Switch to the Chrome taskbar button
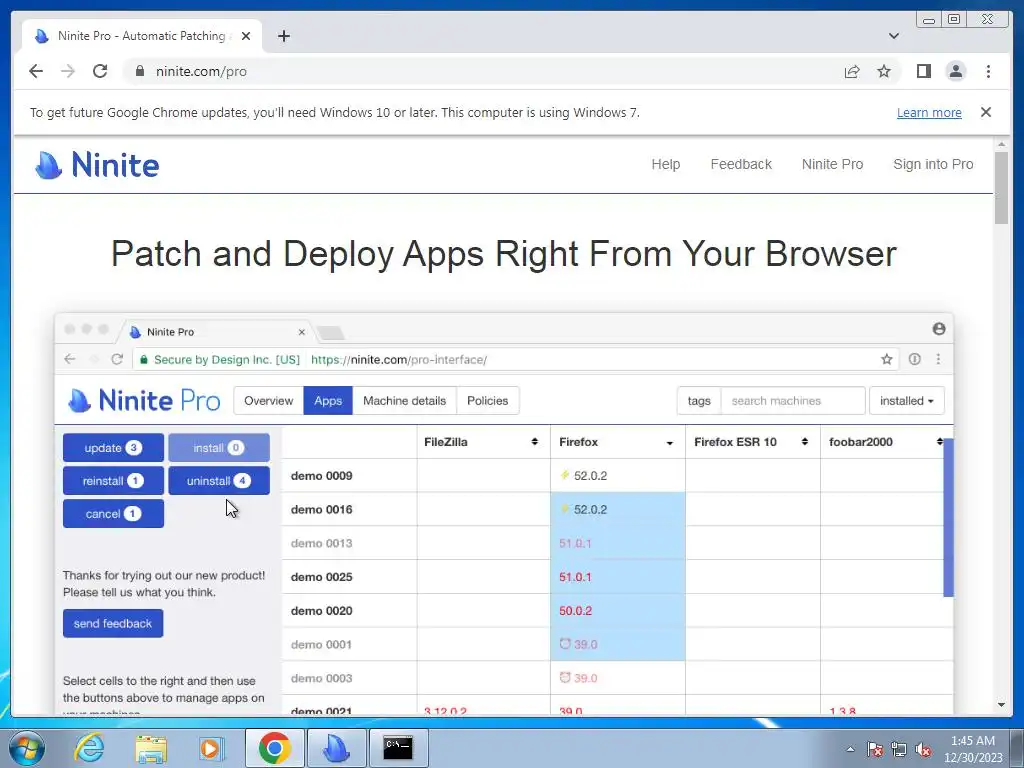The width and height of the screenshot is (1024, 768). pyautogui.click(x=274, y=748)
